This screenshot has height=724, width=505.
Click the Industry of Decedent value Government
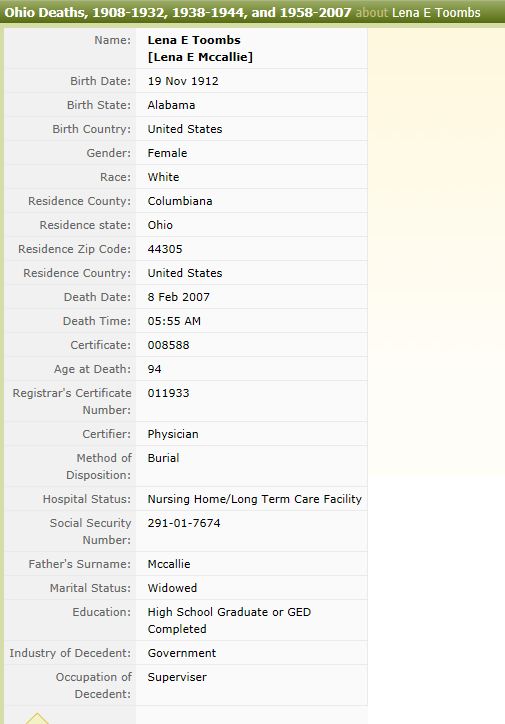(x=182, y=653)
